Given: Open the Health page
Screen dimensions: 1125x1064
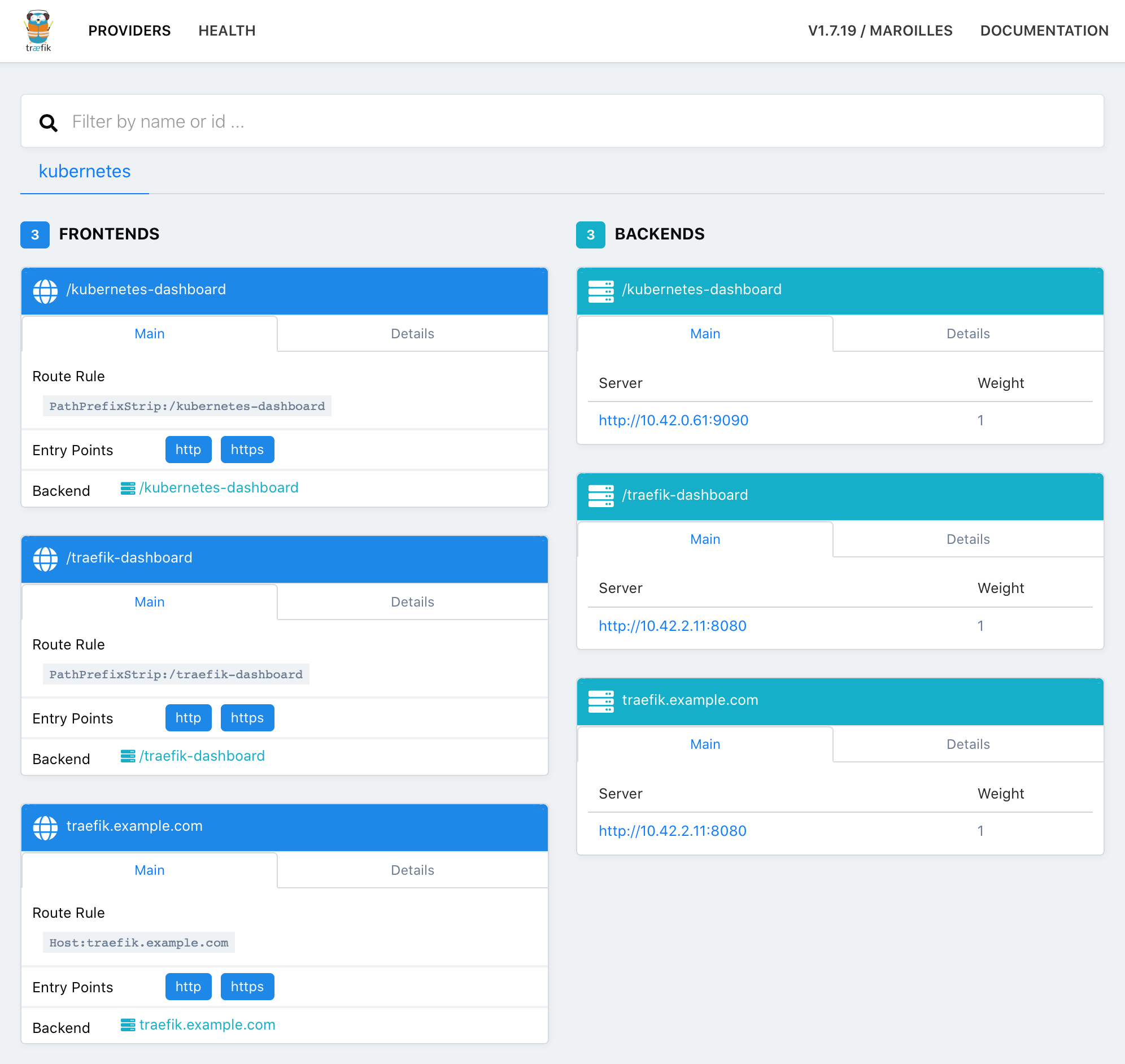Looking at the screenshot, I should click(227, 30).
